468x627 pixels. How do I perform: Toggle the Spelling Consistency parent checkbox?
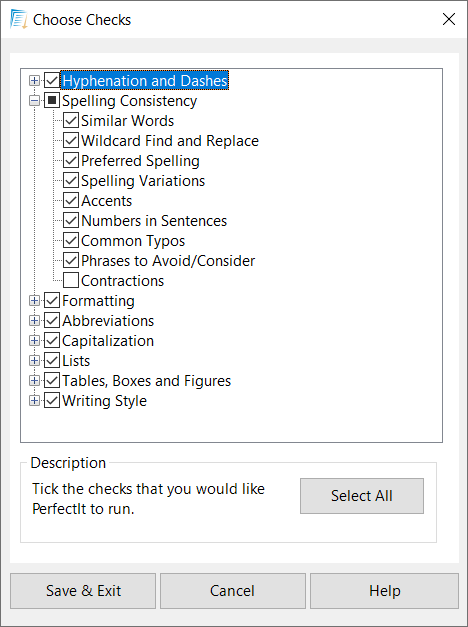pyautogui.click(x=52, y=101)
